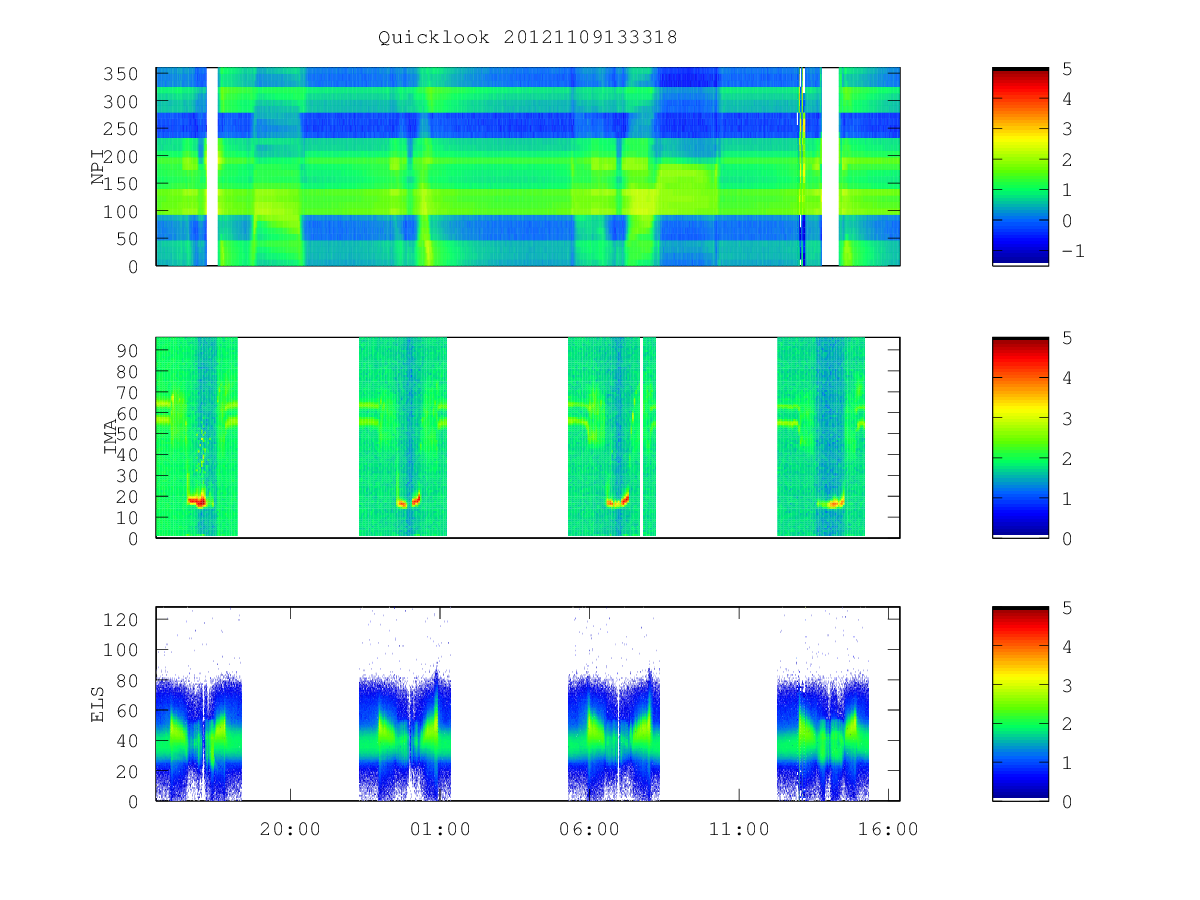This screenshot has height=900, width=1200.
Task: Click the 01:00 time axis tick label
Action: pyautogui.click(x=440, y=829)
